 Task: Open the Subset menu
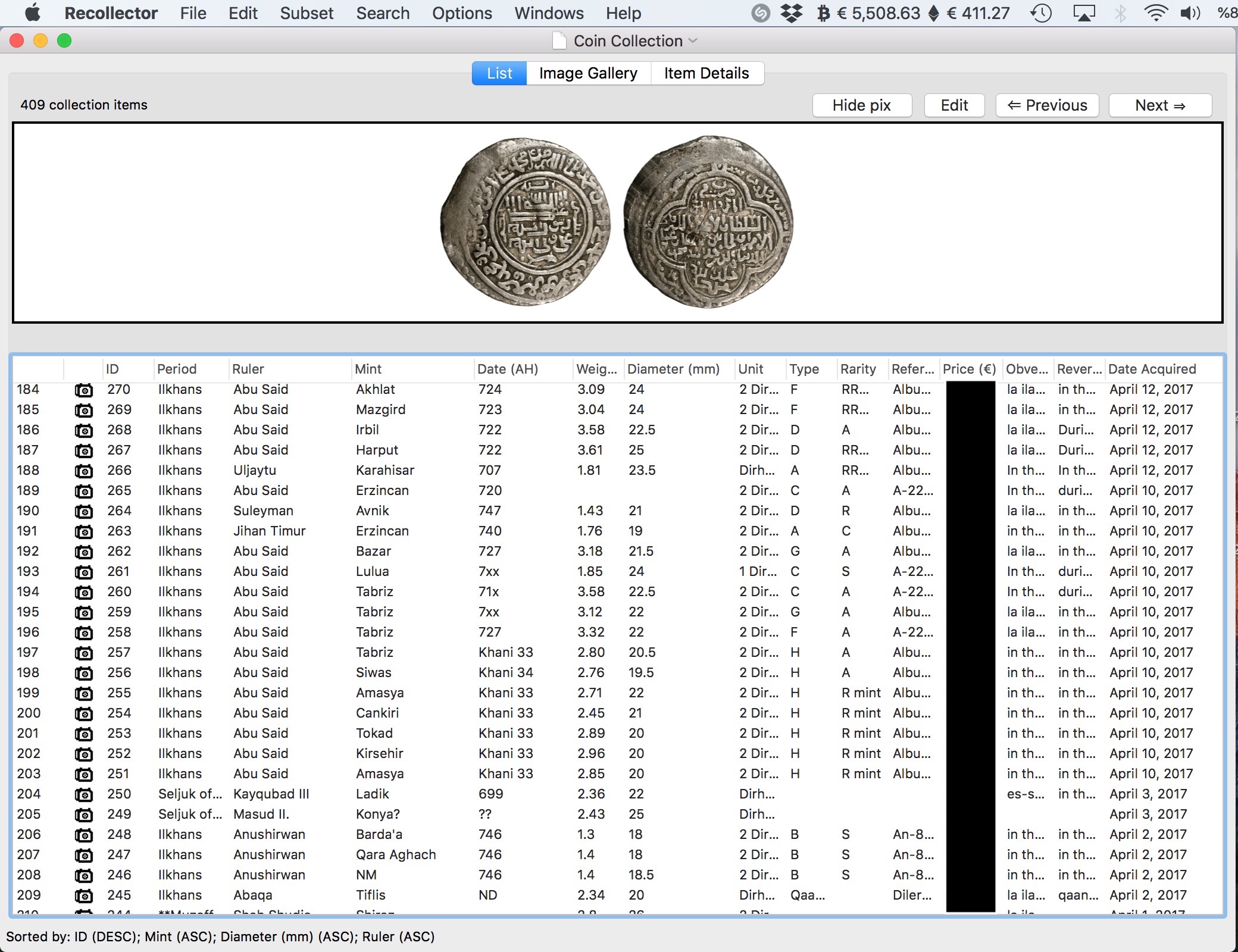(307, 13)
